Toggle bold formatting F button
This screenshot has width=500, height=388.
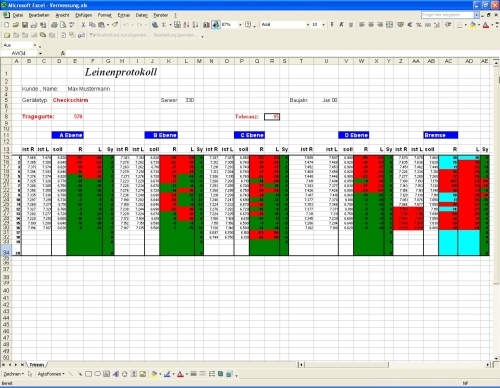point(332,25)
